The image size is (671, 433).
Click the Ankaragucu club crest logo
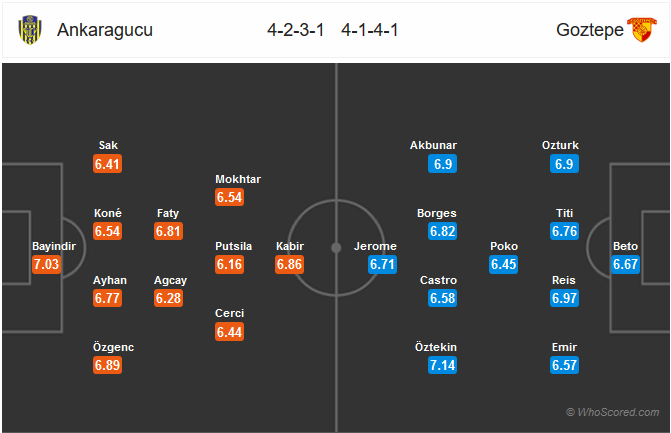(x=30, y=30)
